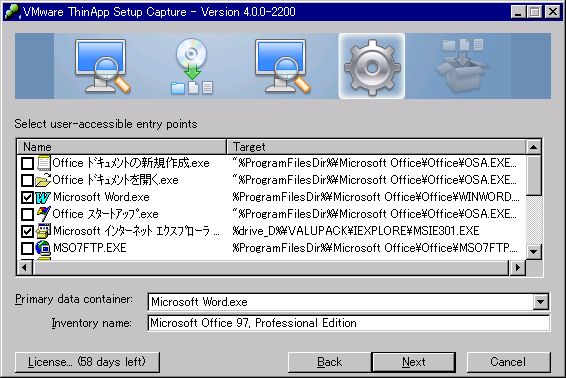Sort by the Target column header
Image resolution: width=566 pixels, height=378 pixels.
pyautogui.click(x=376, y=147)
